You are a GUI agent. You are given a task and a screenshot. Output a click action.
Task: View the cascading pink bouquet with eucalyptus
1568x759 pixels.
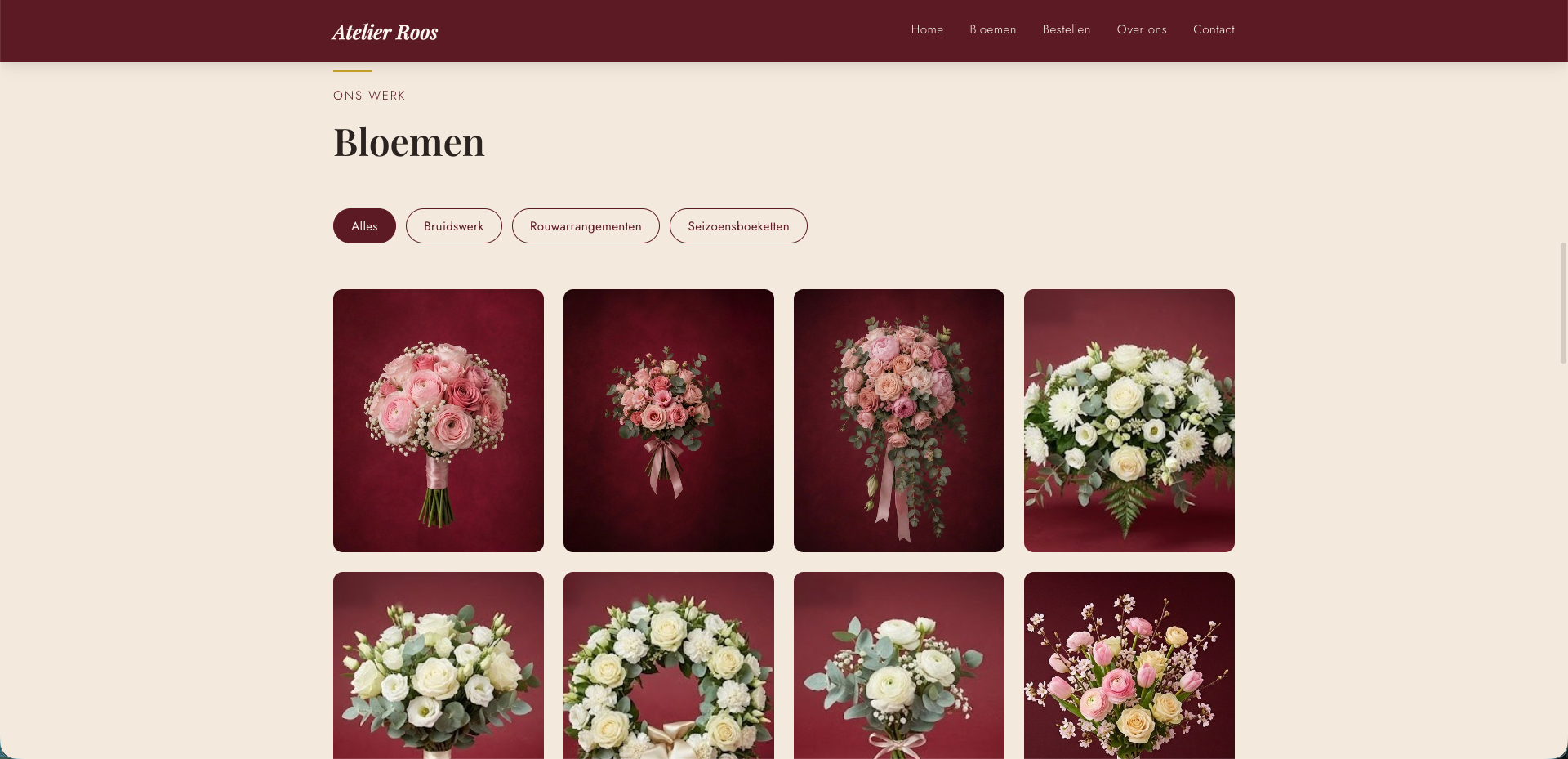[899, 421]
